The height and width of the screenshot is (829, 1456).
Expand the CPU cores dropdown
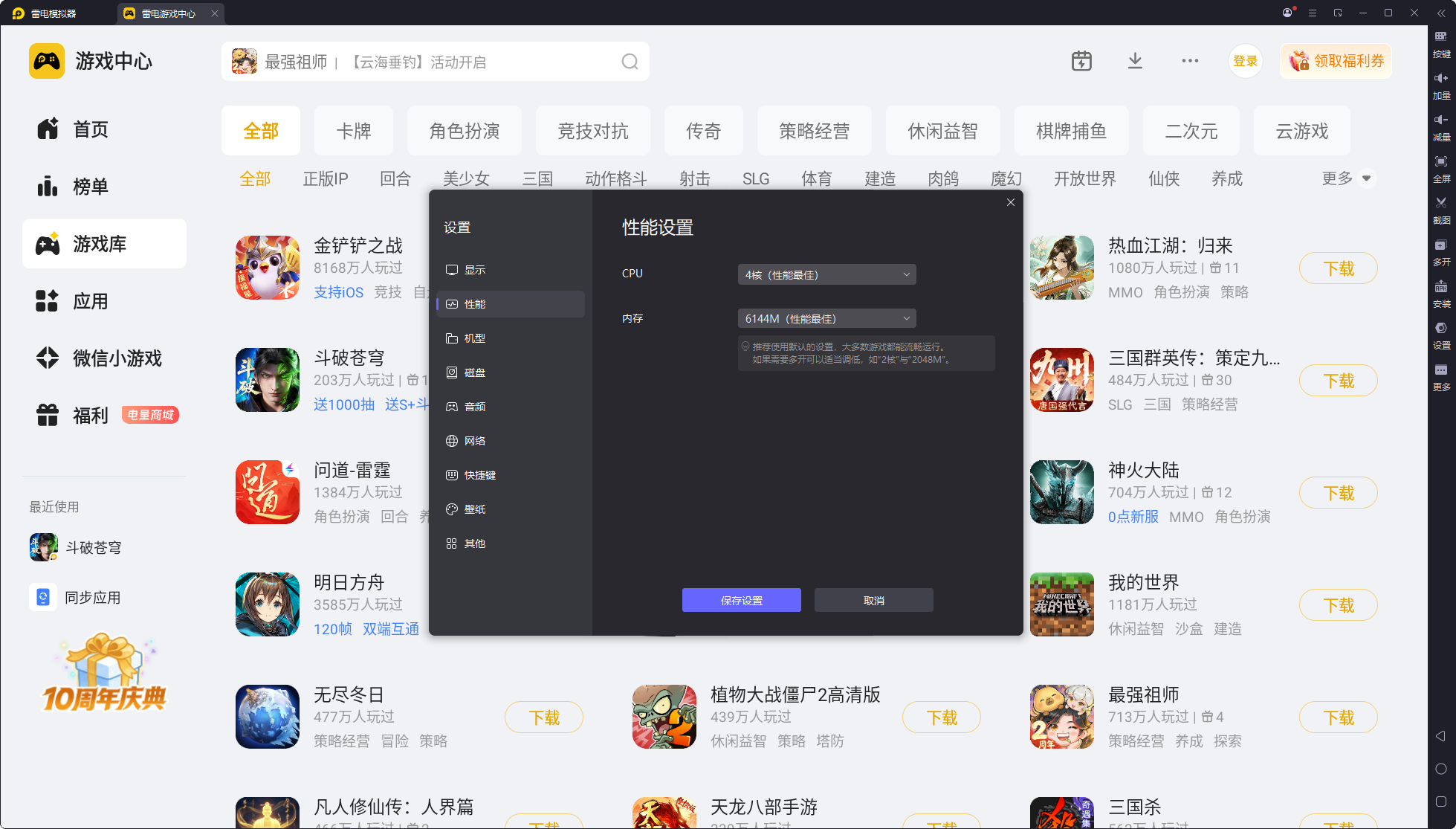point(826,274)
